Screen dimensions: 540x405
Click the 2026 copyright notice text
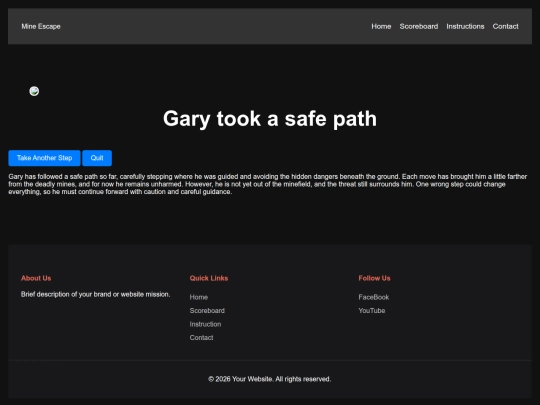click(x=270, y=379)
